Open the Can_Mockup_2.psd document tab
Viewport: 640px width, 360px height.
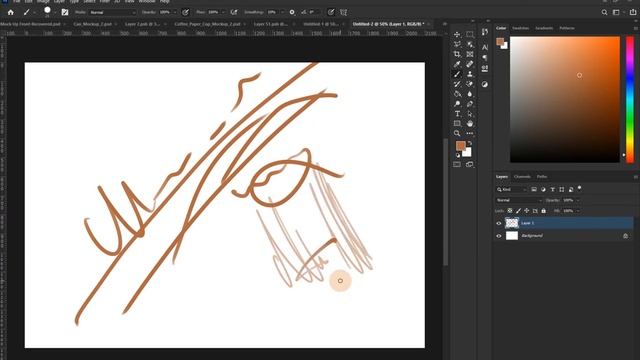93,24
